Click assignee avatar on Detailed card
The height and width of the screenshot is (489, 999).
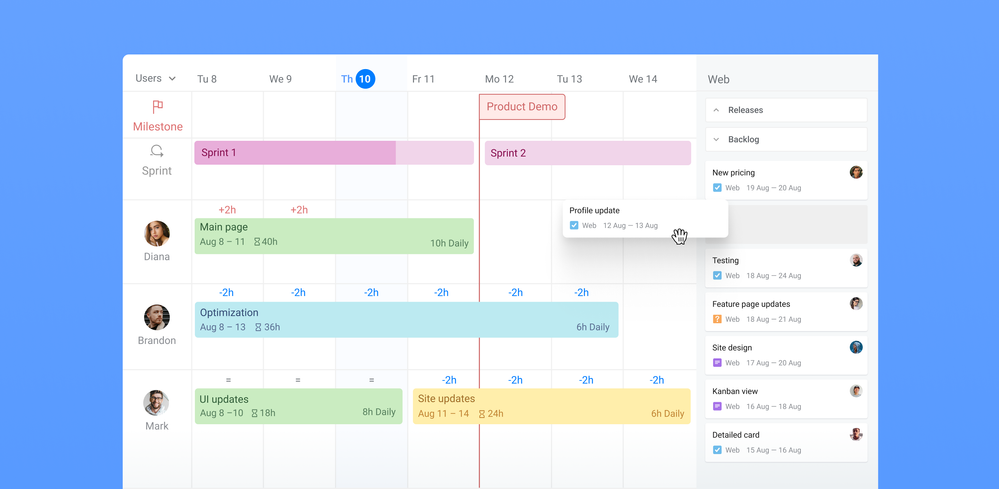coord(856,434)
